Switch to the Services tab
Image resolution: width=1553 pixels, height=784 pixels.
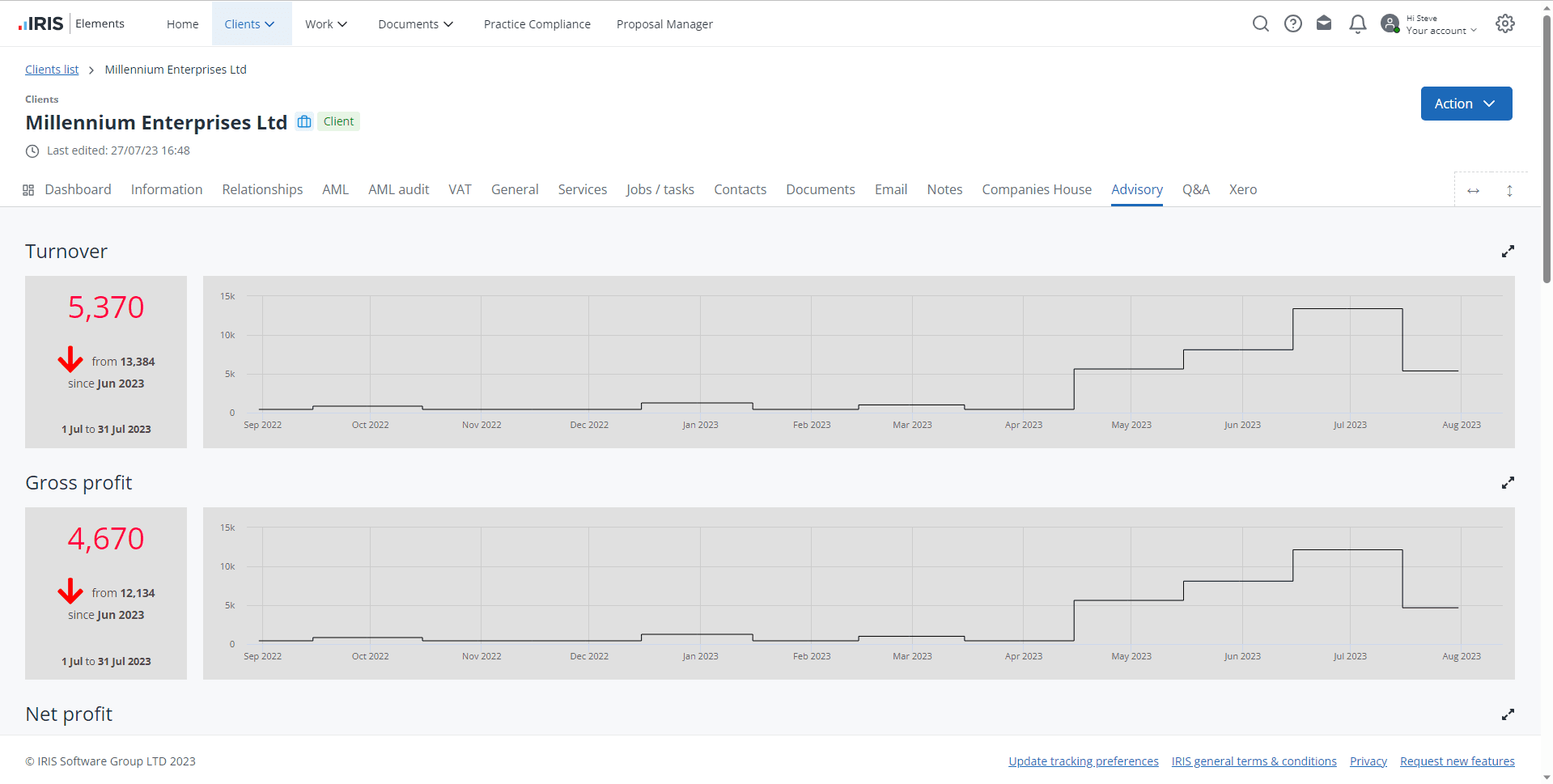point(582,189)
